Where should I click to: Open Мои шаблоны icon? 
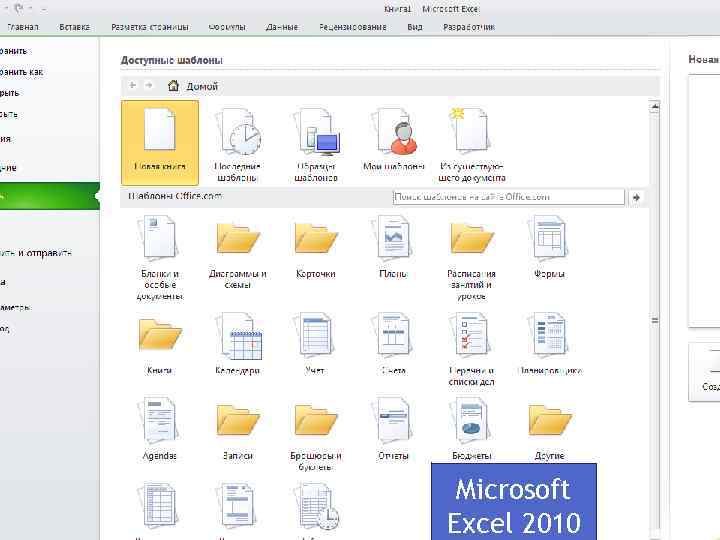[394, 140]
